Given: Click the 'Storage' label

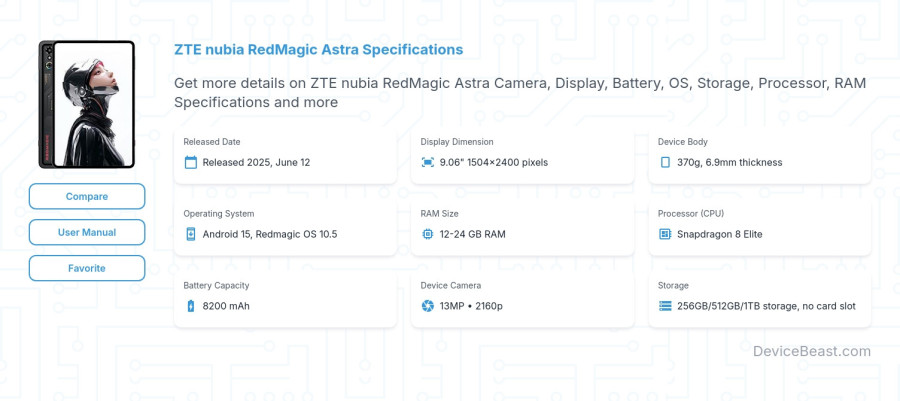Looking at the screenshot, I should [673, 285].
